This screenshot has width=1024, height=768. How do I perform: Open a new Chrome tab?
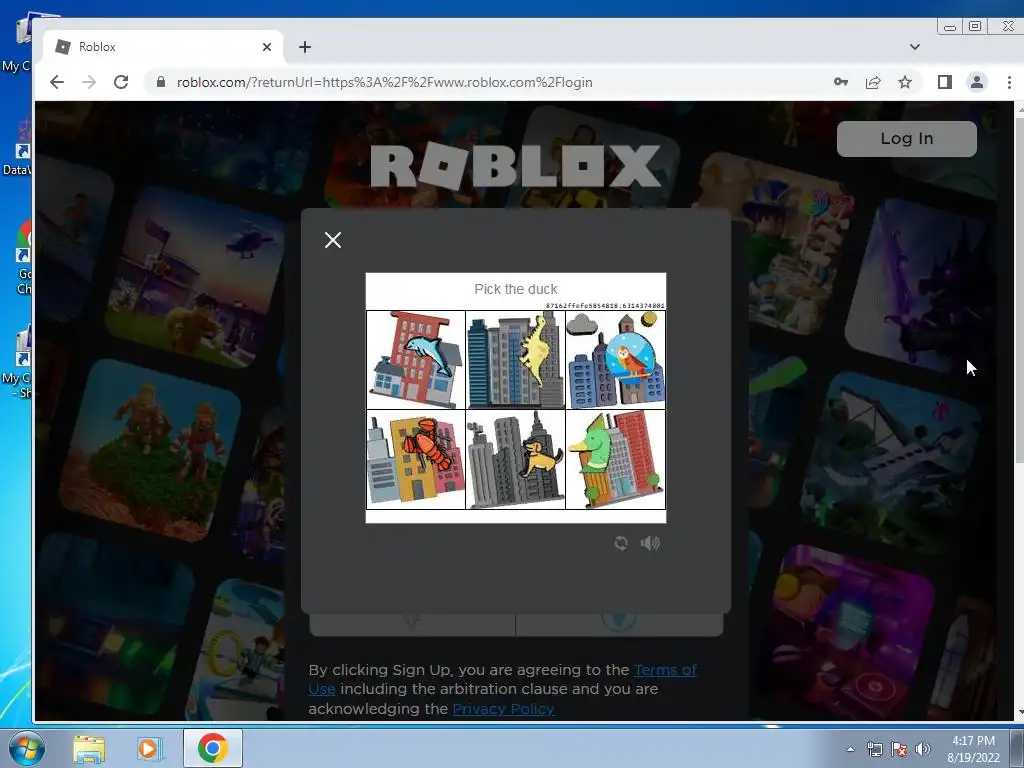point(305,47)
